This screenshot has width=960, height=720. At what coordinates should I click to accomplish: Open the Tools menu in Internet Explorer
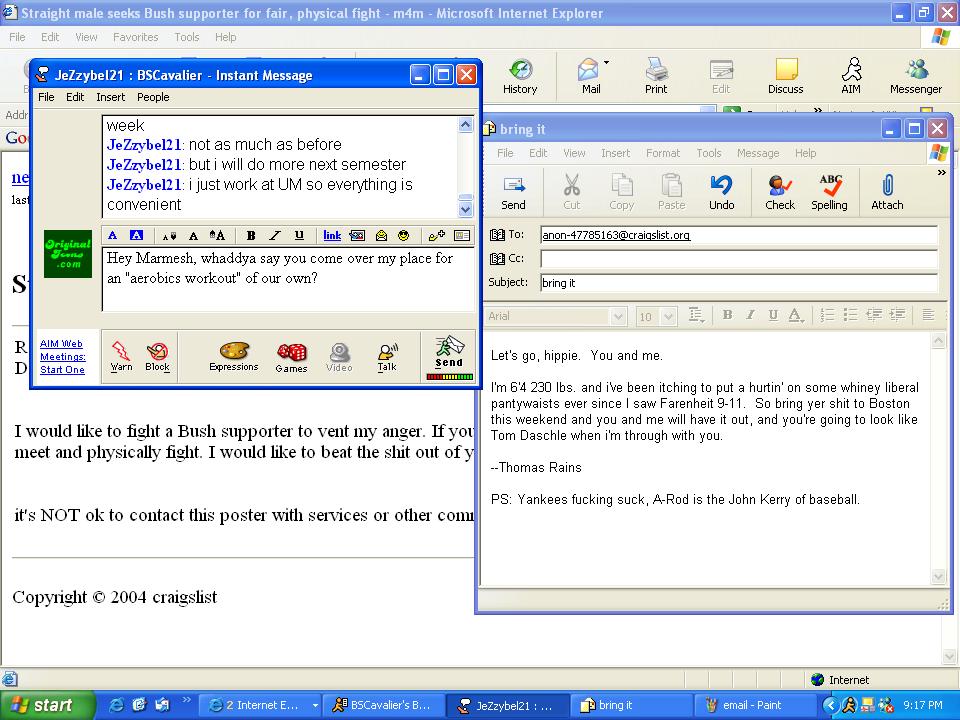pos(187,37)
